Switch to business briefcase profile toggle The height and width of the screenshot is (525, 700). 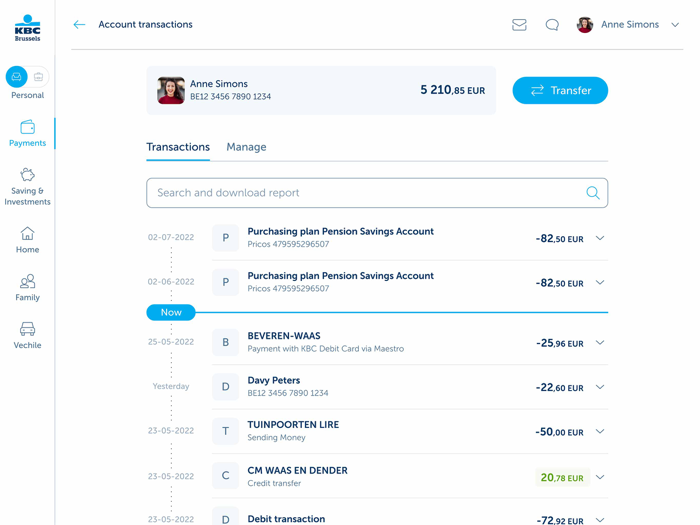click(38, 77)
